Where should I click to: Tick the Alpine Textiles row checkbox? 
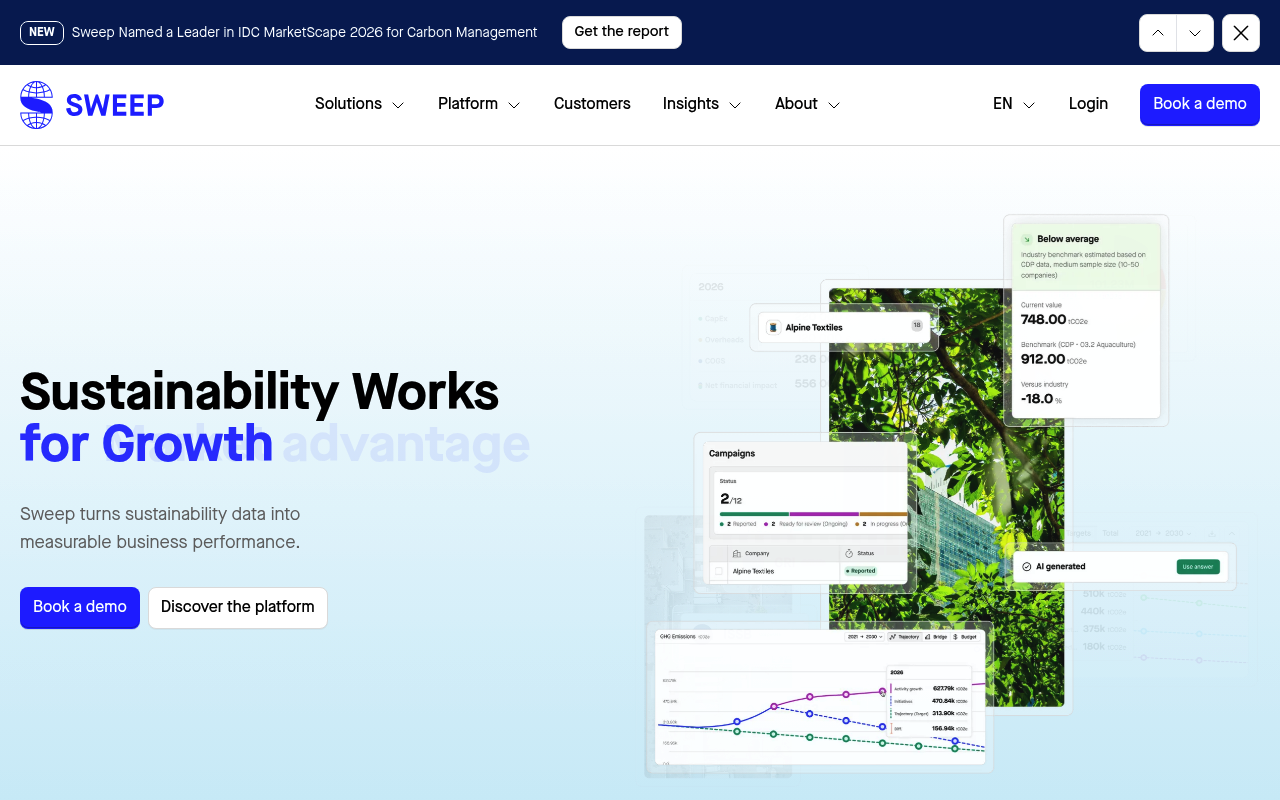coord(718,571)
